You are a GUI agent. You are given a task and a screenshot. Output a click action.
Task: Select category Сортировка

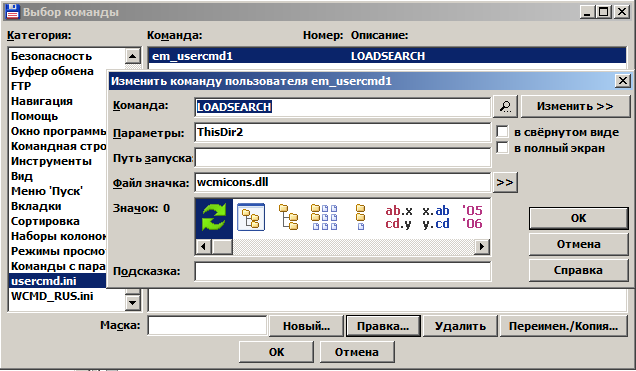click(58, 221)
